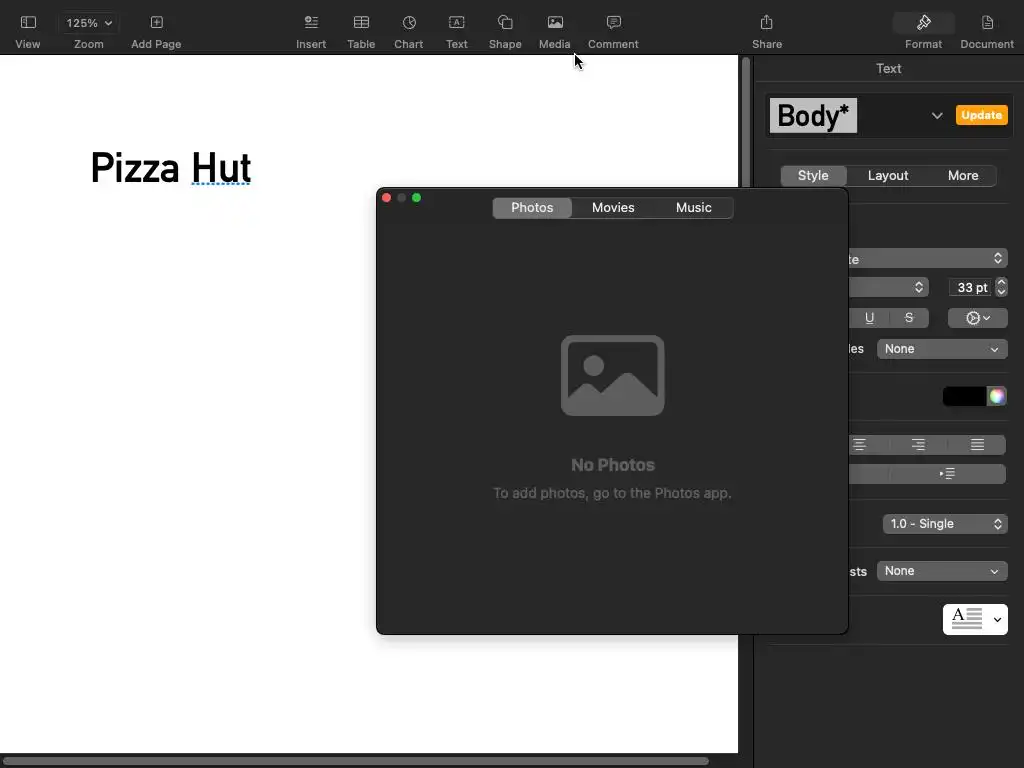Open the Character Styles None dropdown
The height and width of the screenshot is (768, 1024).
click(942, 349)
